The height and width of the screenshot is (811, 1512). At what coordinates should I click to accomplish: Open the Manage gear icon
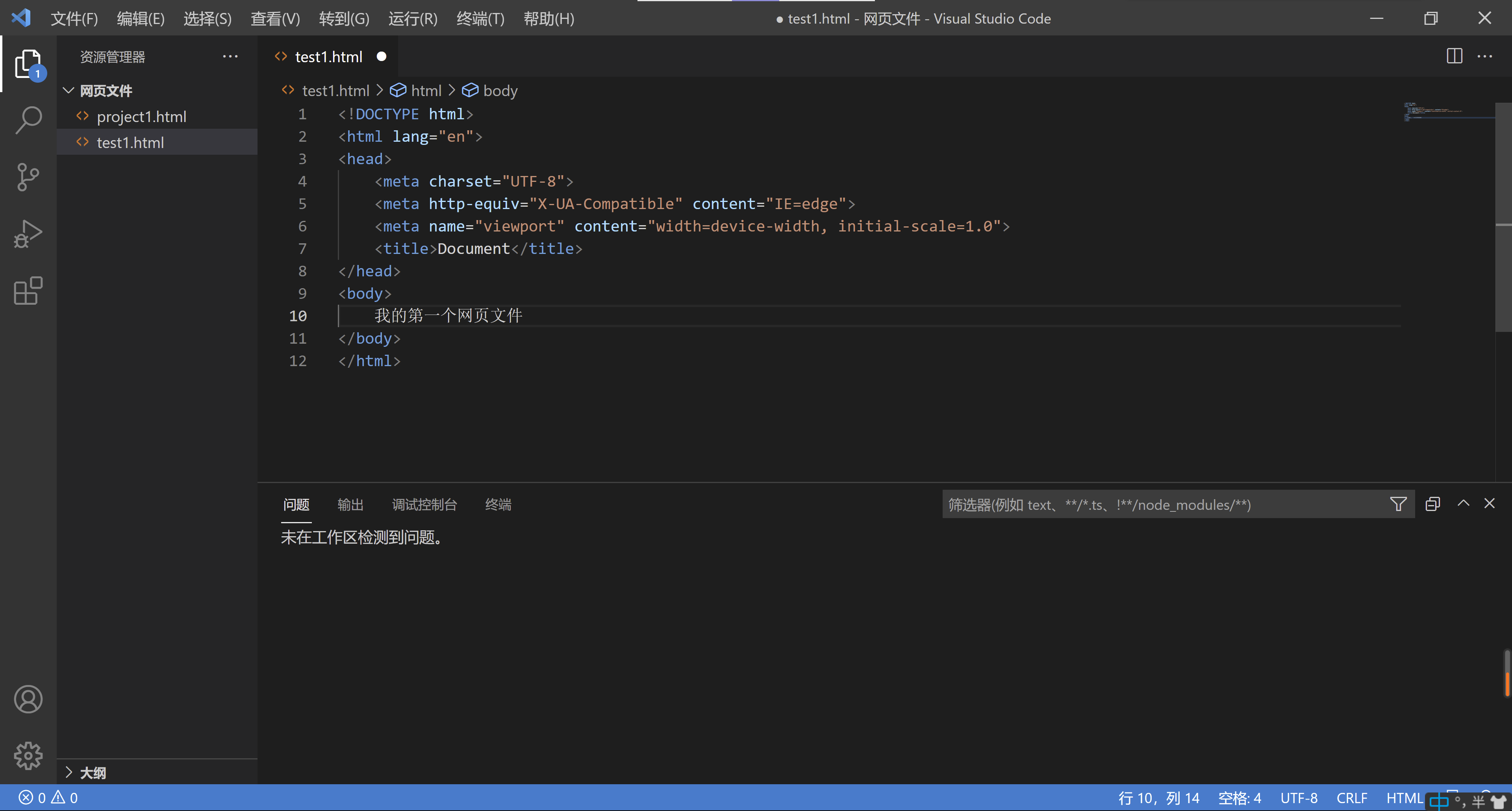pyautogui.click(x=28, y=756)
